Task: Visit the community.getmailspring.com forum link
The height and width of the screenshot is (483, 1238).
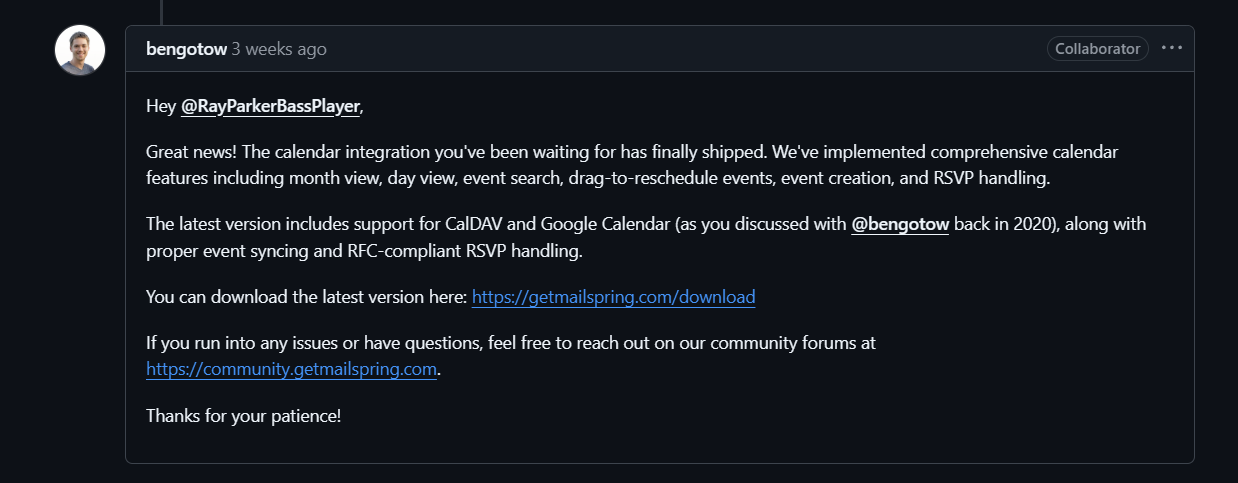Action: (292, 369)
